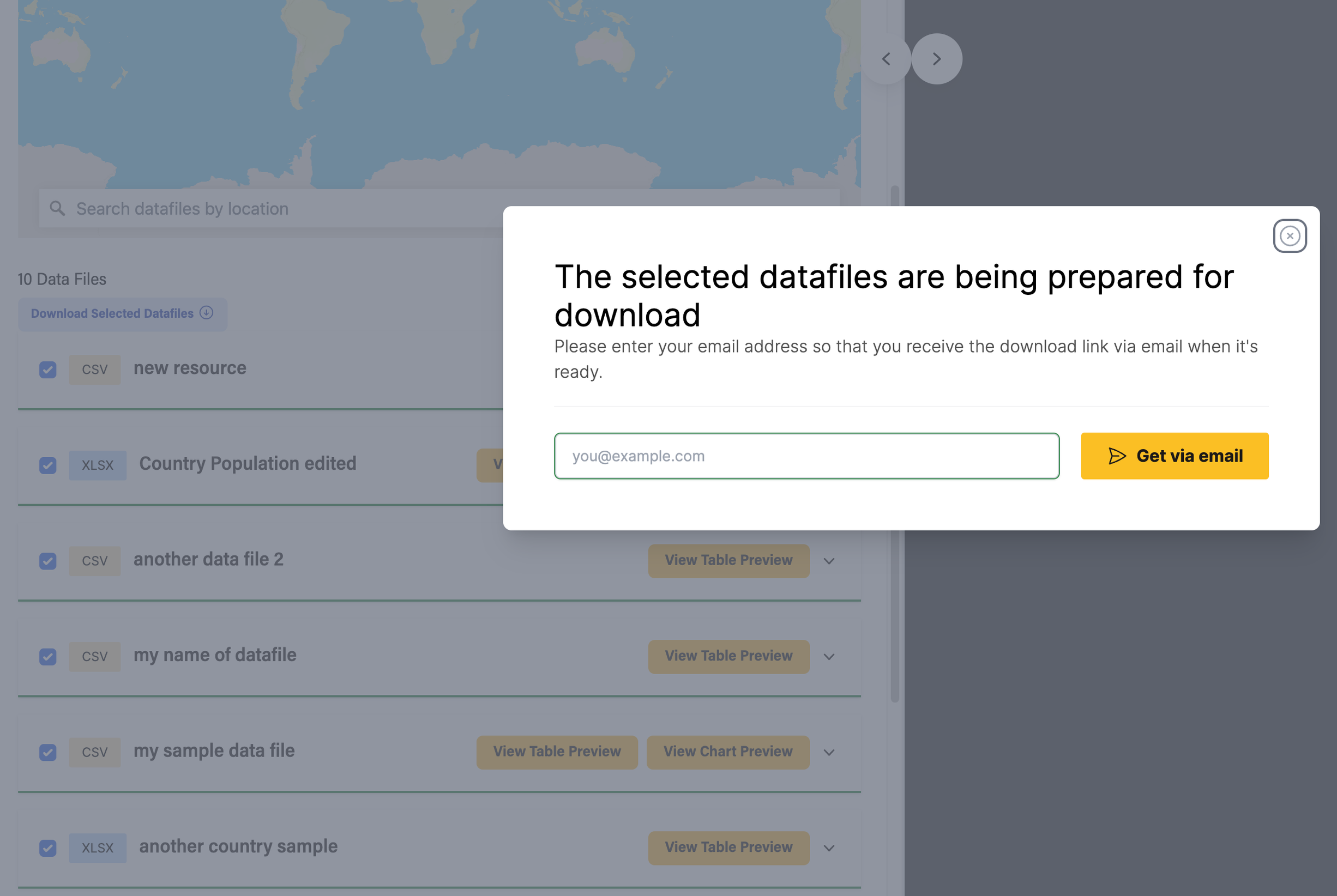The width and height of the screenshot is (1337, 896).
Task: Click the email address input field
Action: (x=806, y=456)
